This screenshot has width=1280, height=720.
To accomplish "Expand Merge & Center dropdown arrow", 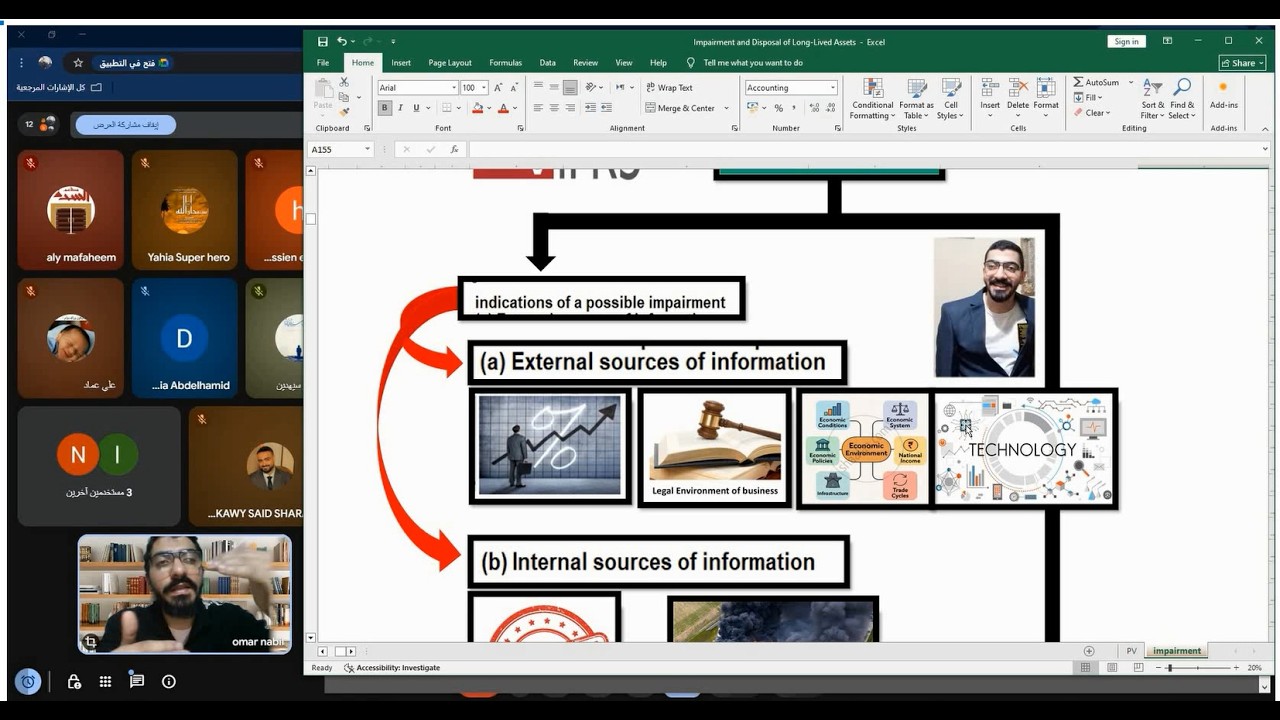I will 727,108.
